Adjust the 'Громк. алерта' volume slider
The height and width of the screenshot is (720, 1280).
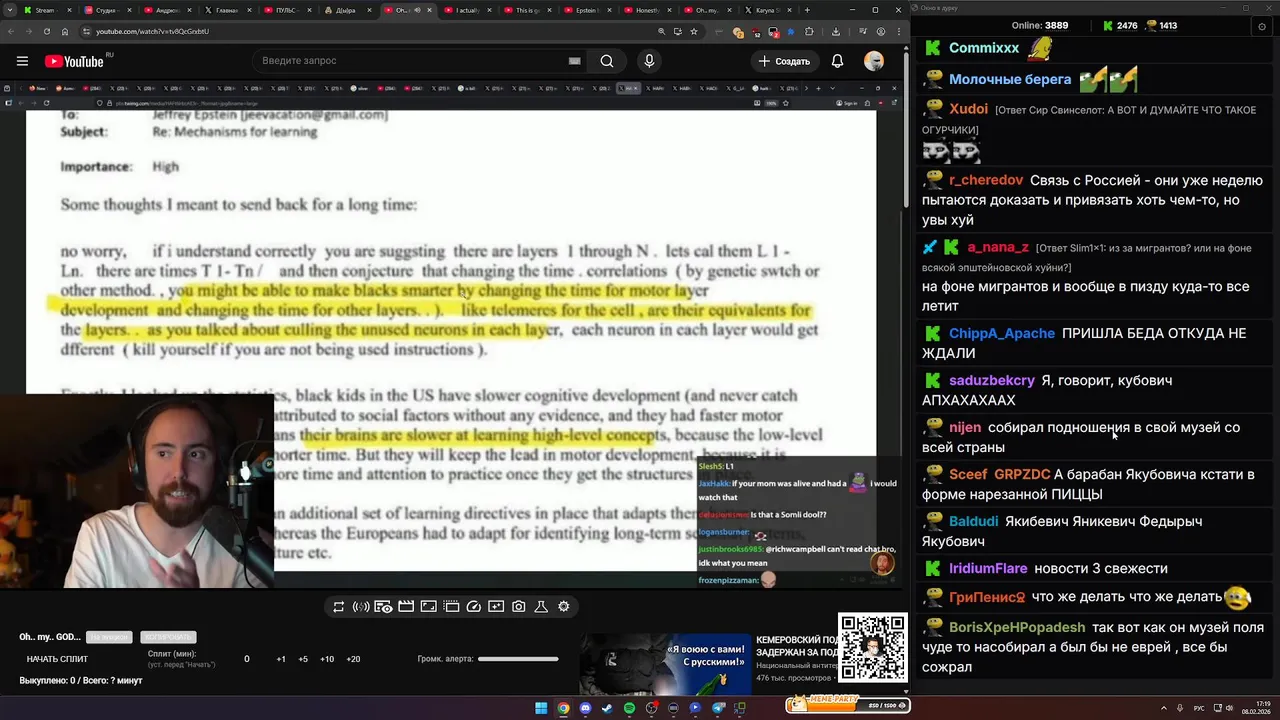pyautogui.click(x=518, y=659)
